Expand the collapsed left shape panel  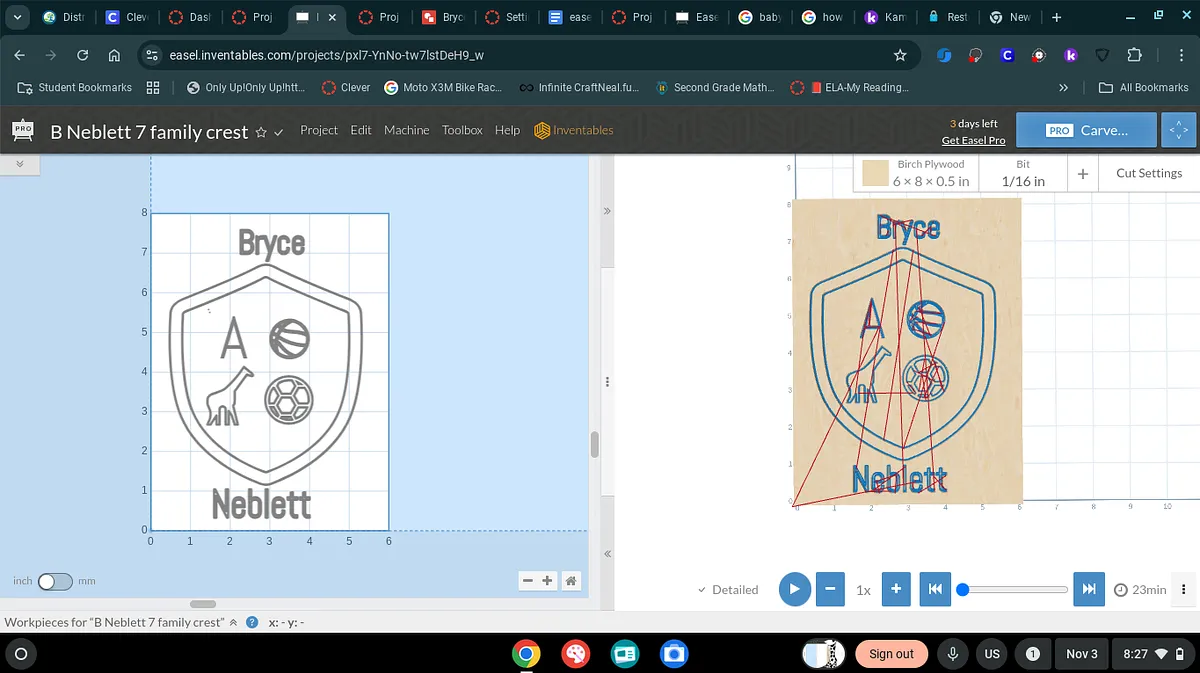tap(19, 163)
